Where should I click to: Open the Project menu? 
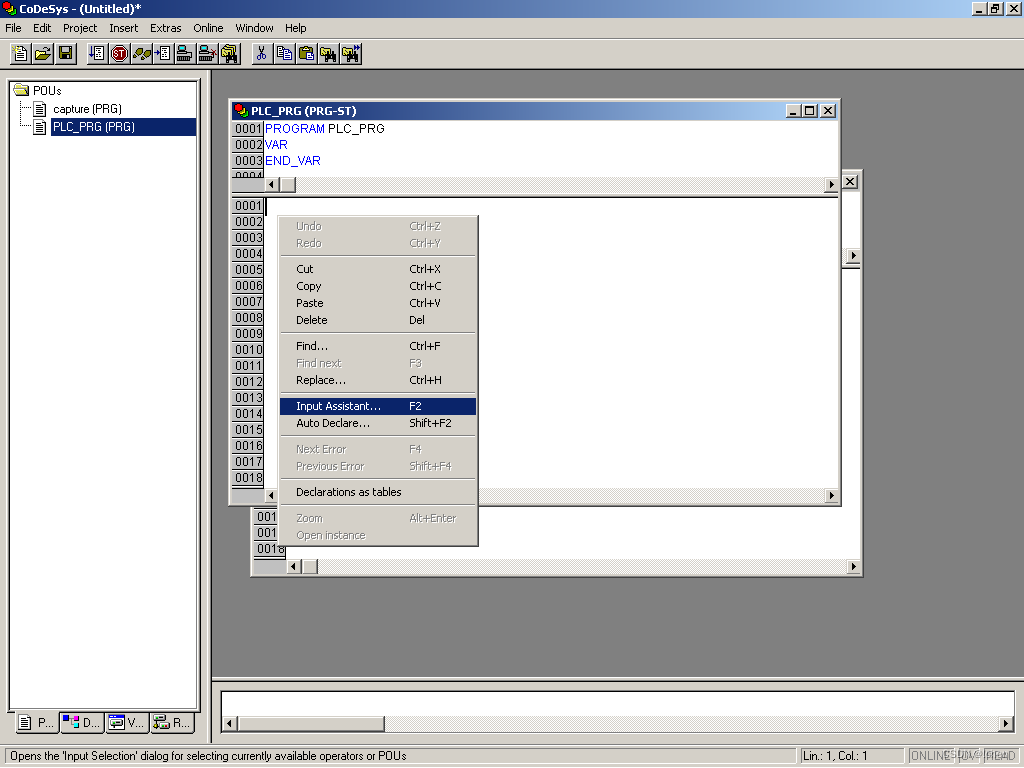pyautogui.click(x=80, y=28)
